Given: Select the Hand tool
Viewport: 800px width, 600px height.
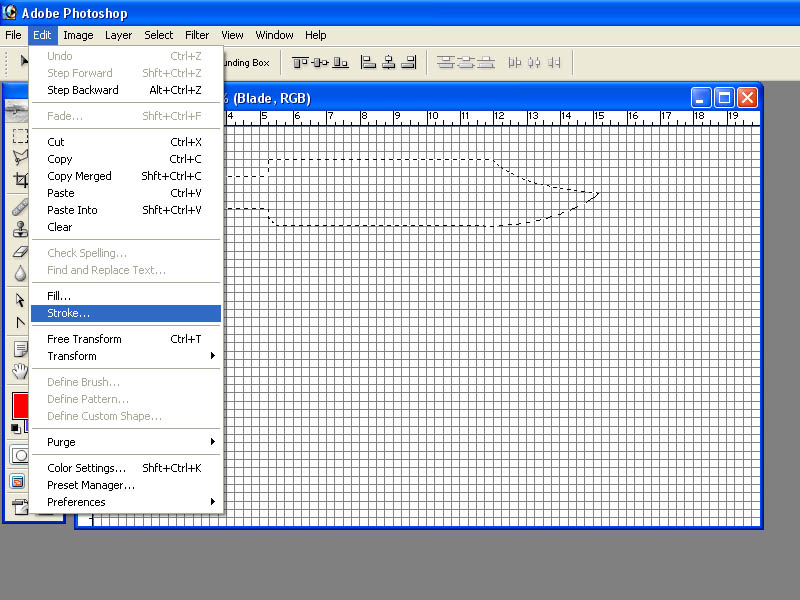Looking at the screenshot, I should (20, 371).
